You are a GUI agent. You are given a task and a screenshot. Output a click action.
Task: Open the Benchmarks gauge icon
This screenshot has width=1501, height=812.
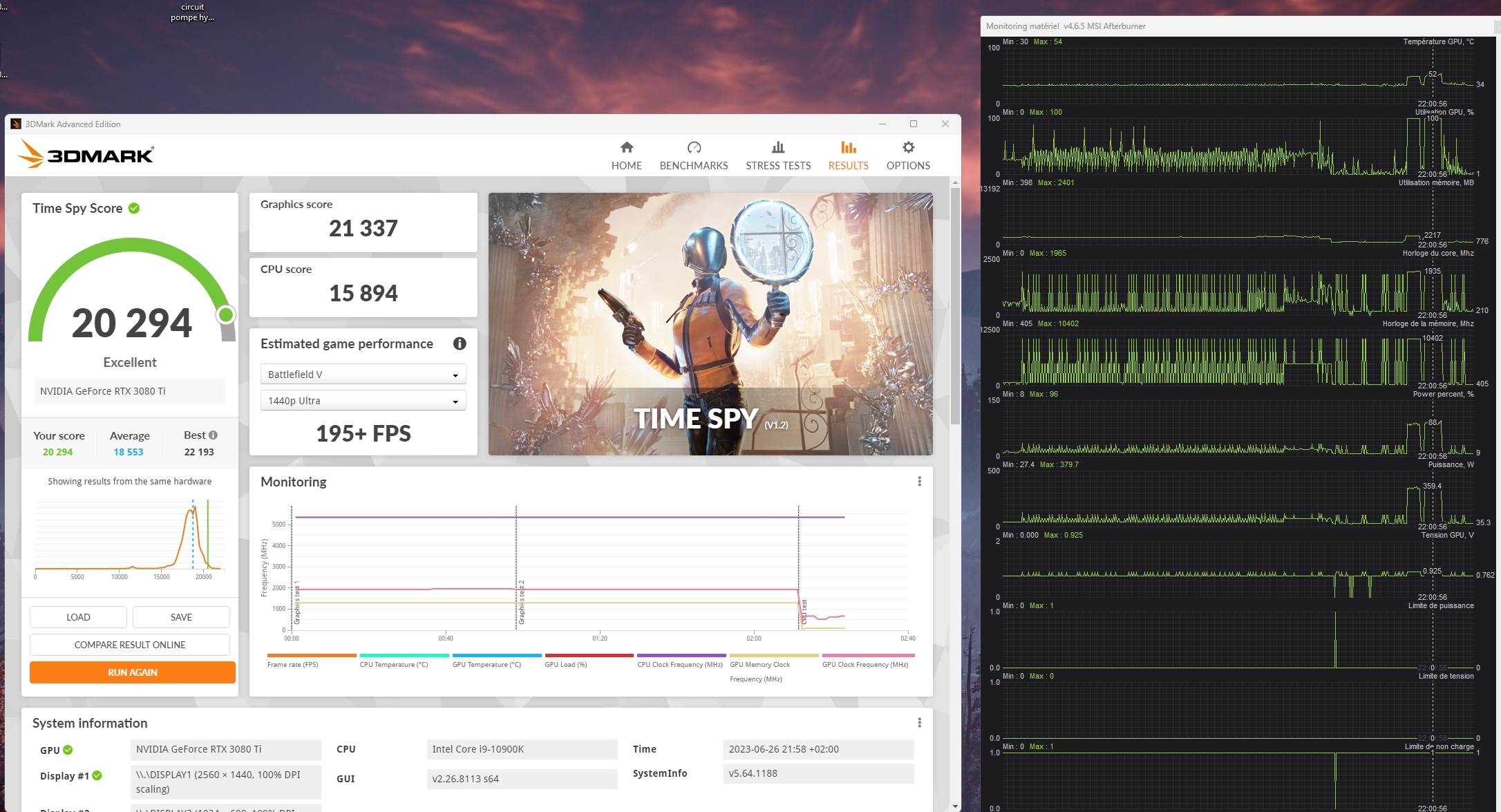[x=694, y=147]
